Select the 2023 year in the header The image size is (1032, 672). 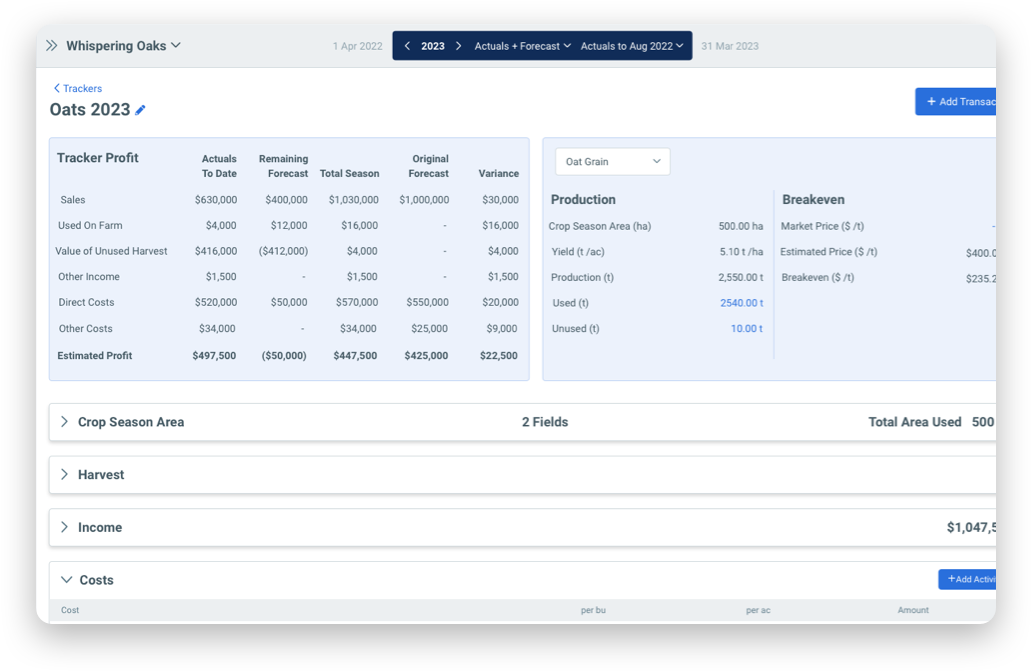433,45
